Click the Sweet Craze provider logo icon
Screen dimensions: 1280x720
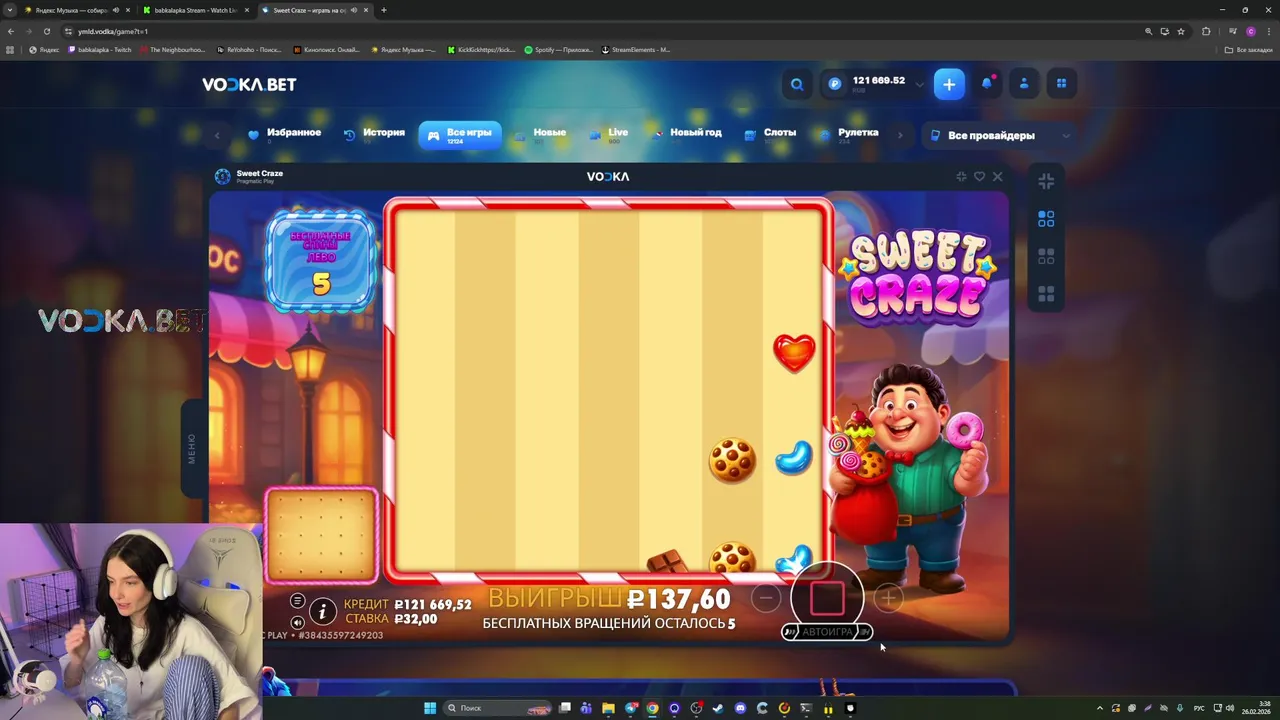(x=222, y=176)
